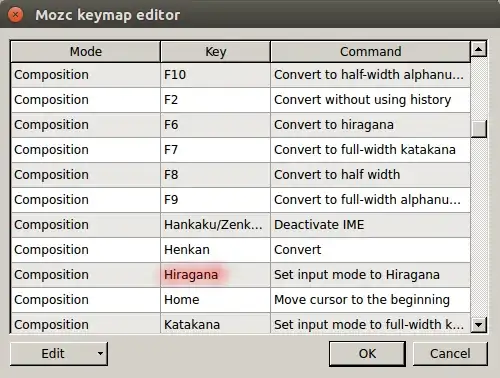
Task: Sort table by Key column header
Action: point(216,52)
